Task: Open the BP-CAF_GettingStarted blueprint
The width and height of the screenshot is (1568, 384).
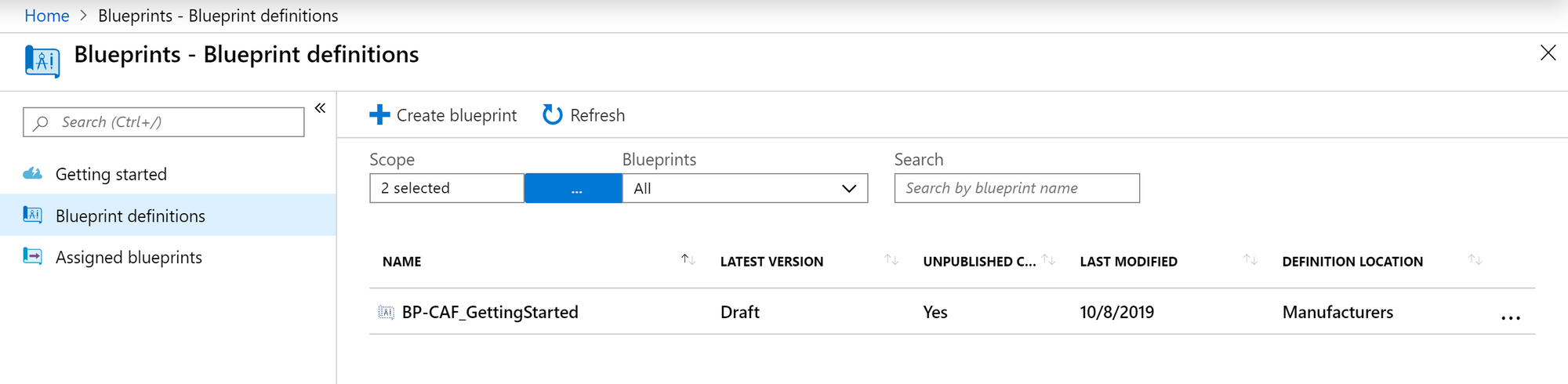Action: [x=490, y=312]
